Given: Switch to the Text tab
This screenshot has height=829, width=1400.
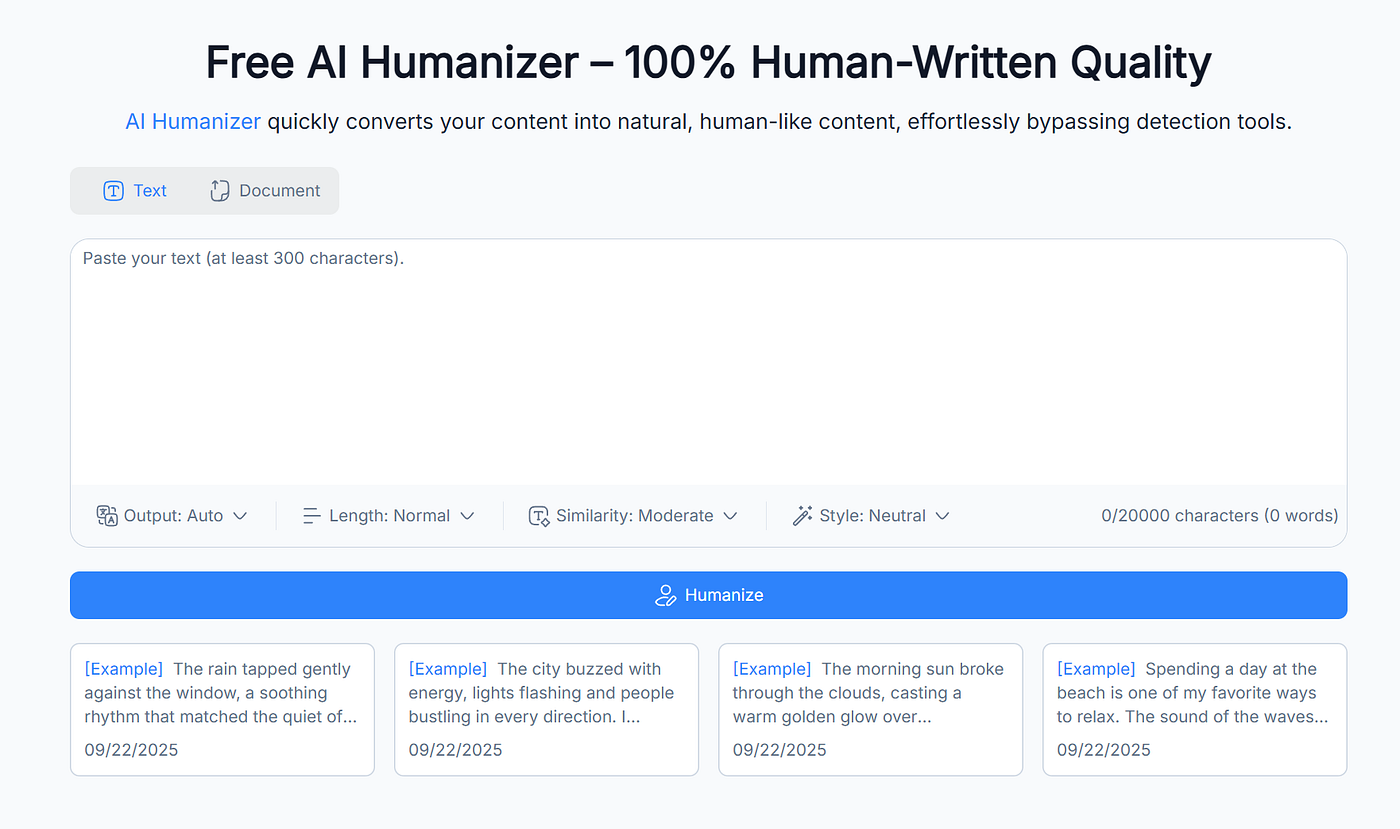Looking at the screenshot, I should pos(135,191).
